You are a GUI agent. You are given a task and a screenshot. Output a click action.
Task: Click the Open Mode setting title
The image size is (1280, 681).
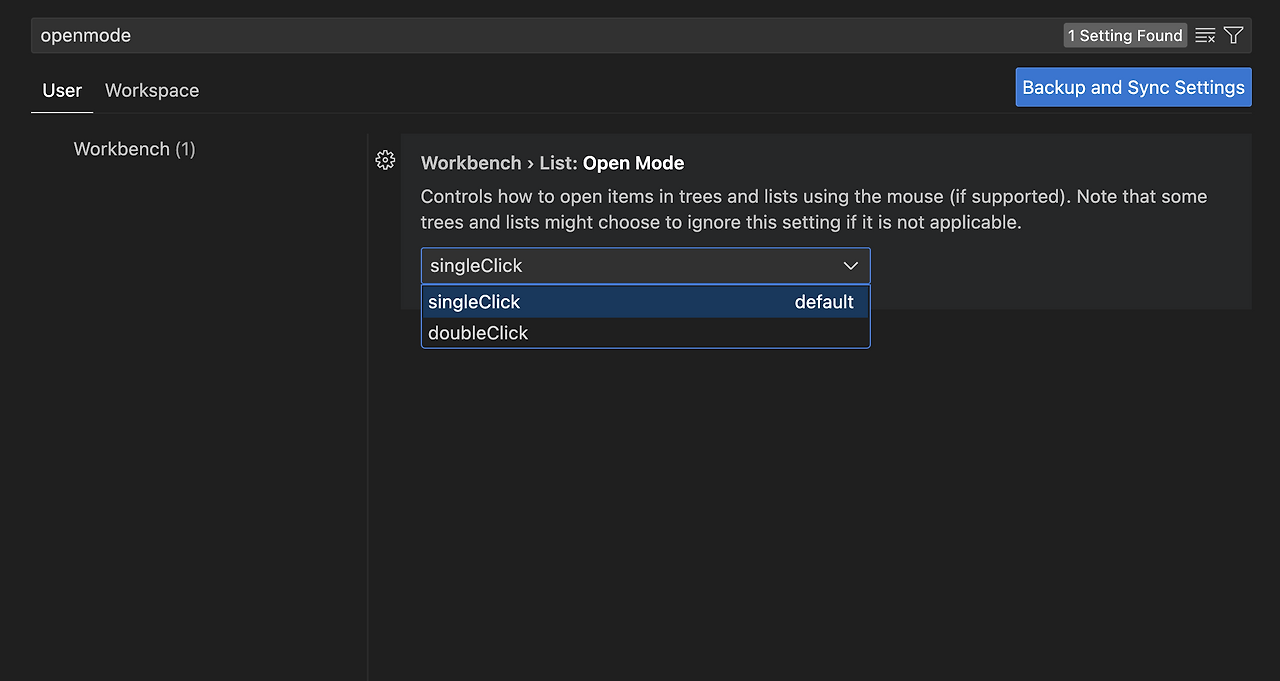click(x=633, y=162)
